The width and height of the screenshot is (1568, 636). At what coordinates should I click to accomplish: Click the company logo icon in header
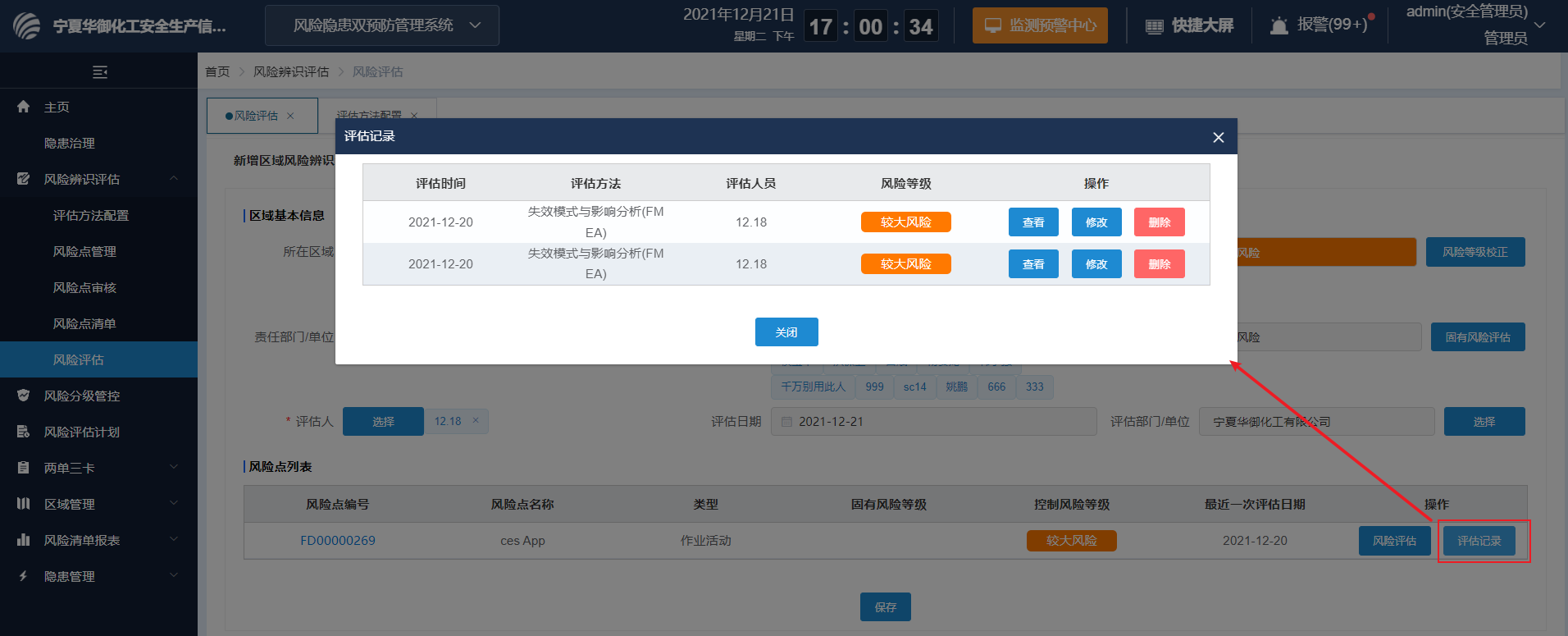pos(26,26)
